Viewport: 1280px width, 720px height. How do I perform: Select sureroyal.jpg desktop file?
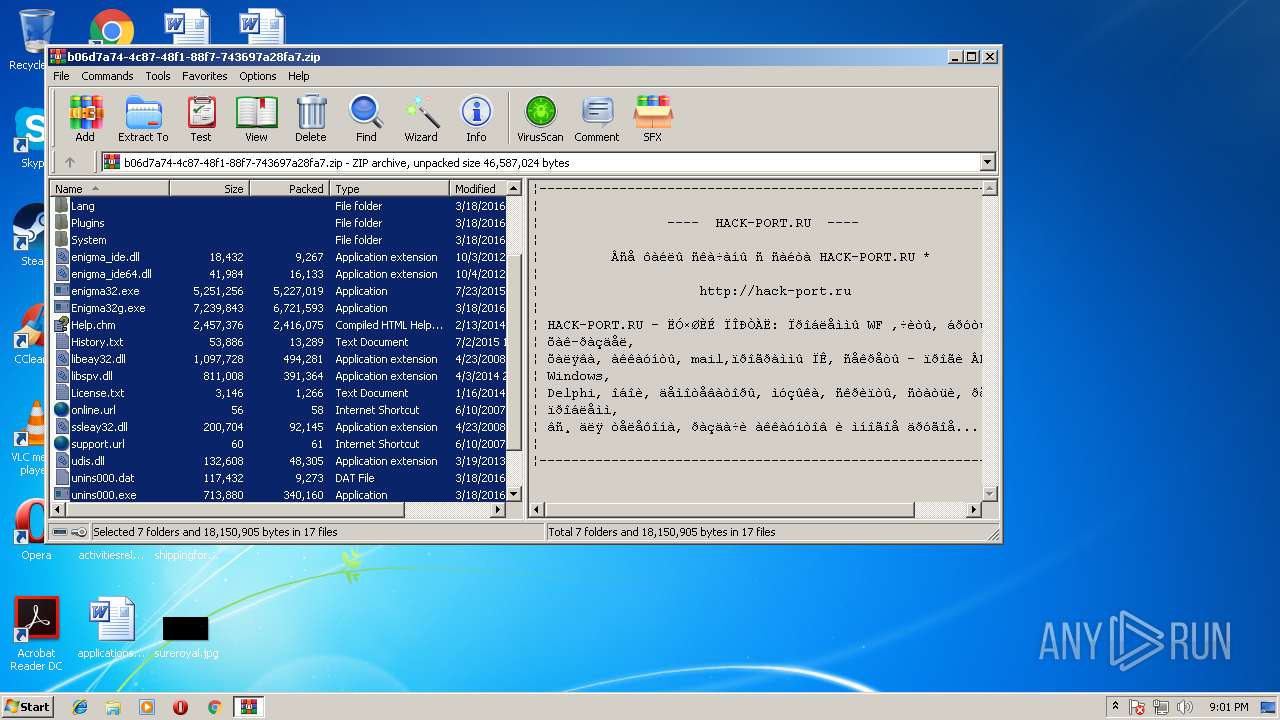tap(186, 636)
